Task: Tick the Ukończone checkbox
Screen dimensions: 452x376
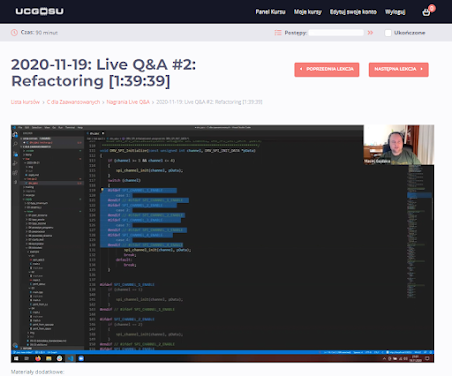Action: tap(388, 33)
